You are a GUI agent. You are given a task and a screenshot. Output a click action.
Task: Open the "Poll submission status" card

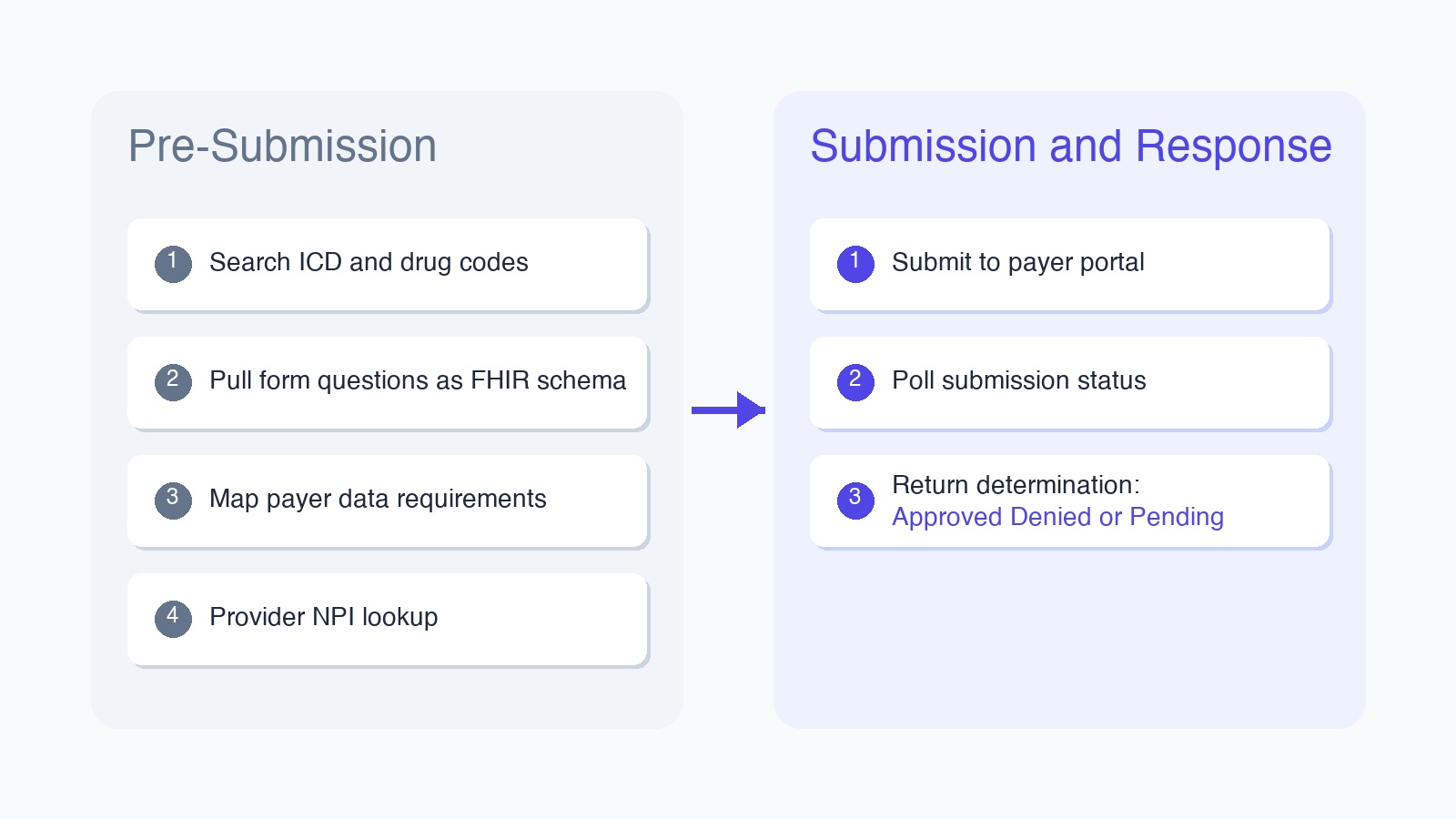[1018, 380]
